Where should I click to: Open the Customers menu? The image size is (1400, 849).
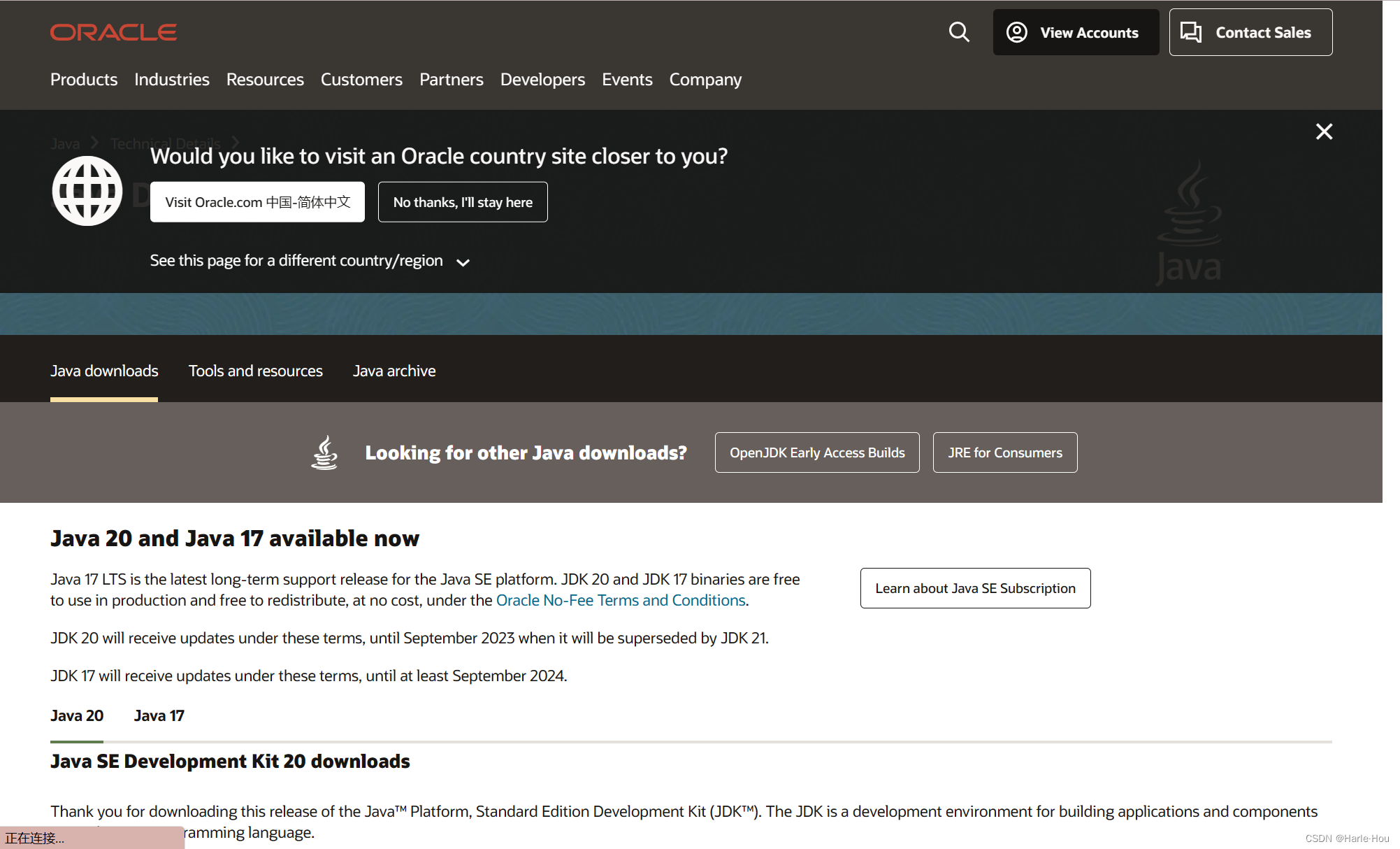(361, 80)
